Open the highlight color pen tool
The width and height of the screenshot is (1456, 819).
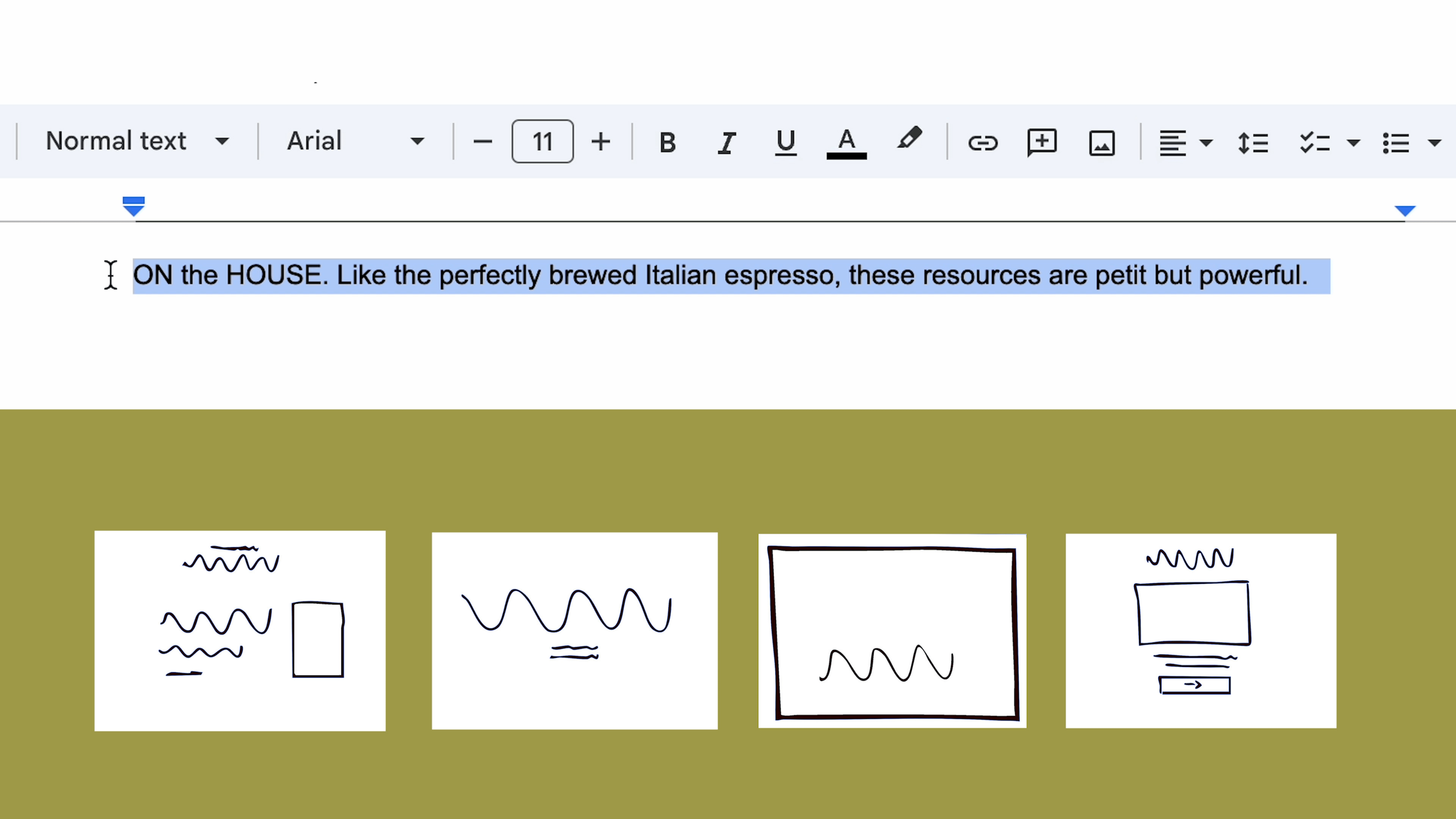pos(909,140)
